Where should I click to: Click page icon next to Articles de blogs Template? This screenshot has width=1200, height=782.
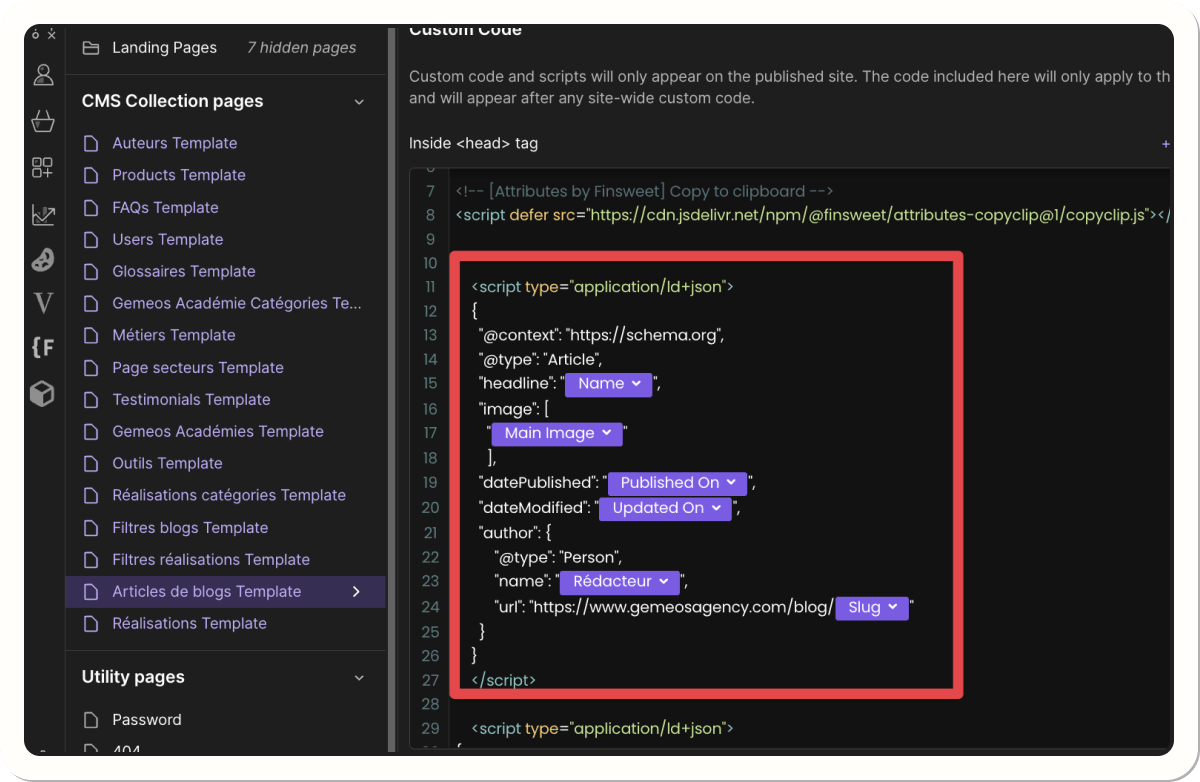click(x=91, y=591)
